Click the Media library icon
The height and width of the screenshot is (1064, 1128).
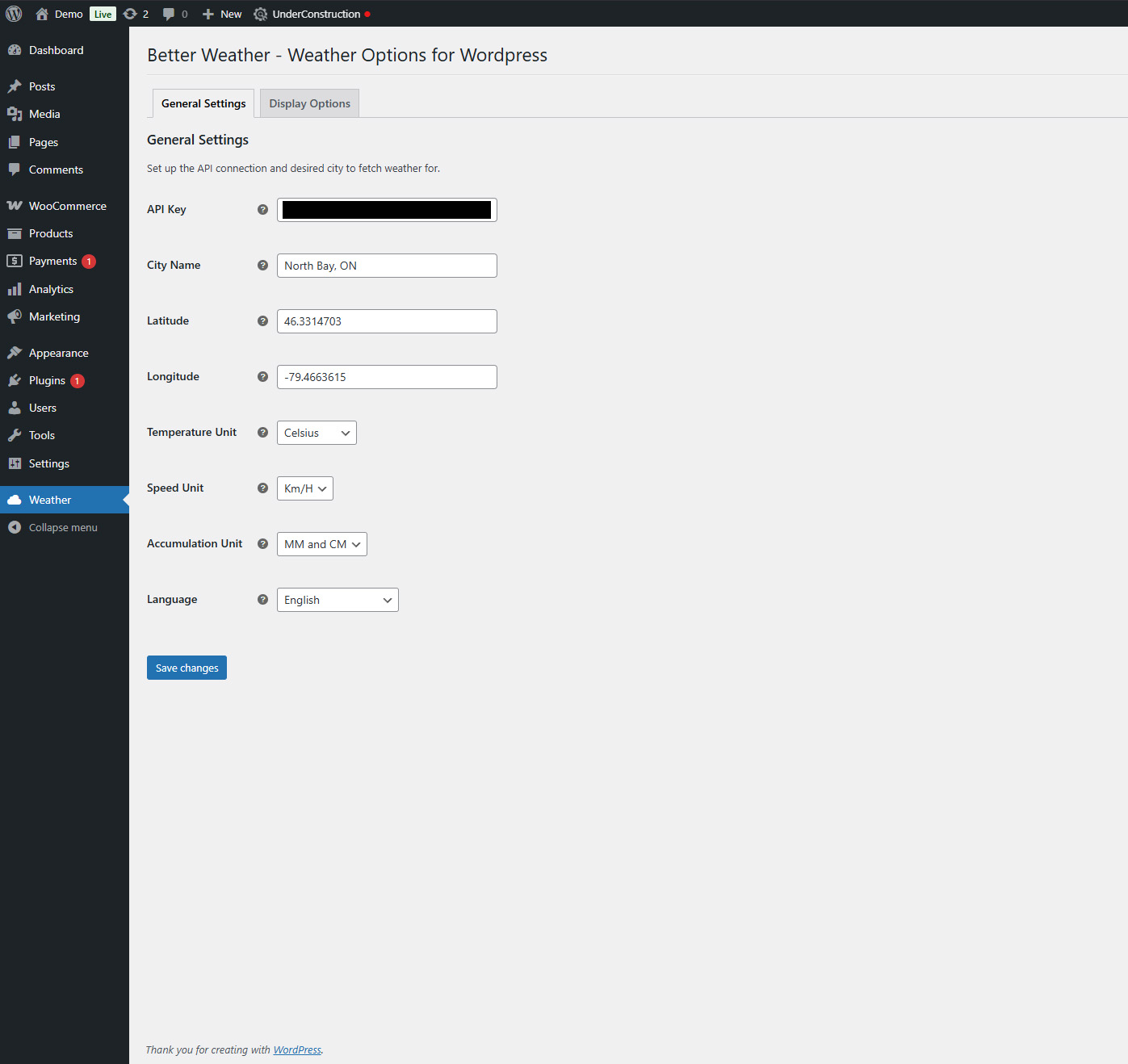tap(15, 114)
